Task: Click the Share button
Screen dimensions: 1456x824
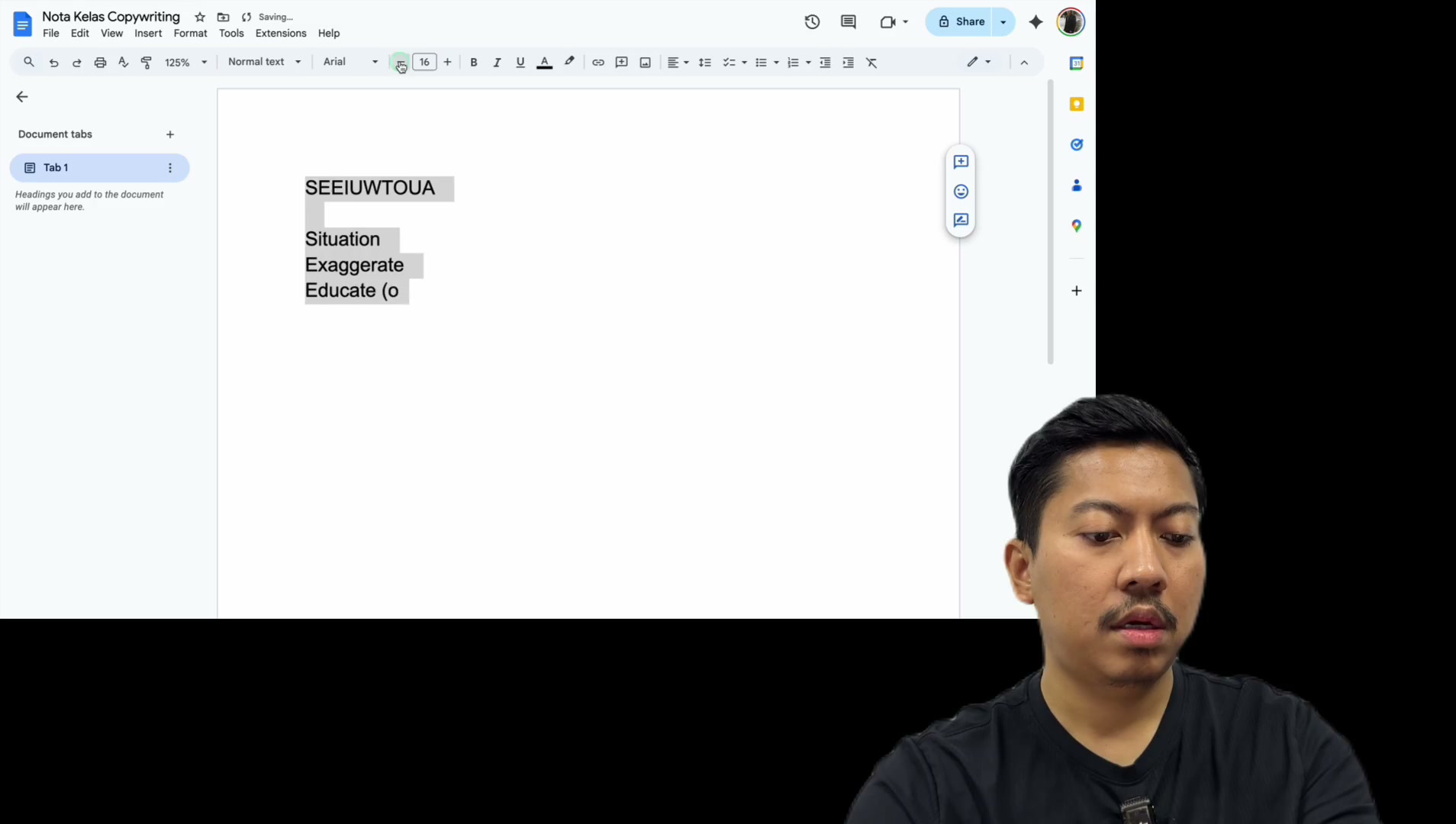Action: [x=961, y=22]
